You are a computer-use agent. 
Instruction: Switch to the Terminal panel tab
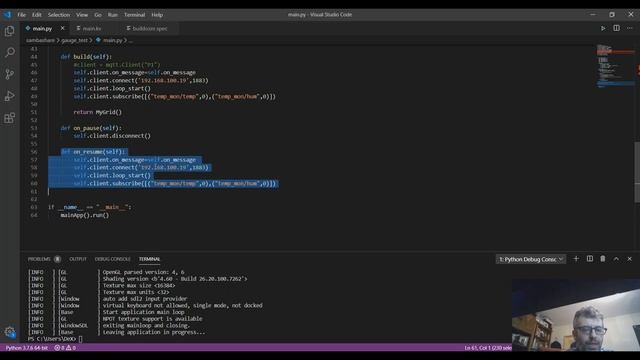click(x=149, y=259)
